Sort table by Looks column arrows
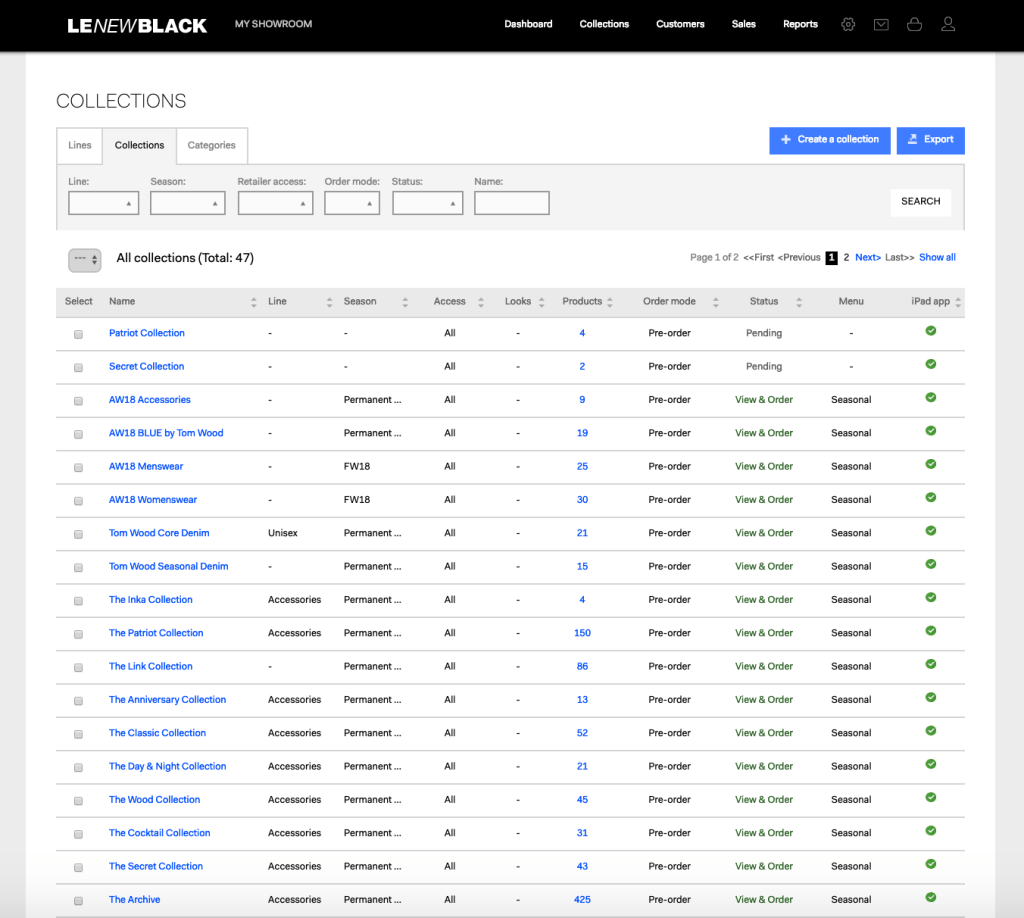The image size is (1024, 918). [541, 302]
